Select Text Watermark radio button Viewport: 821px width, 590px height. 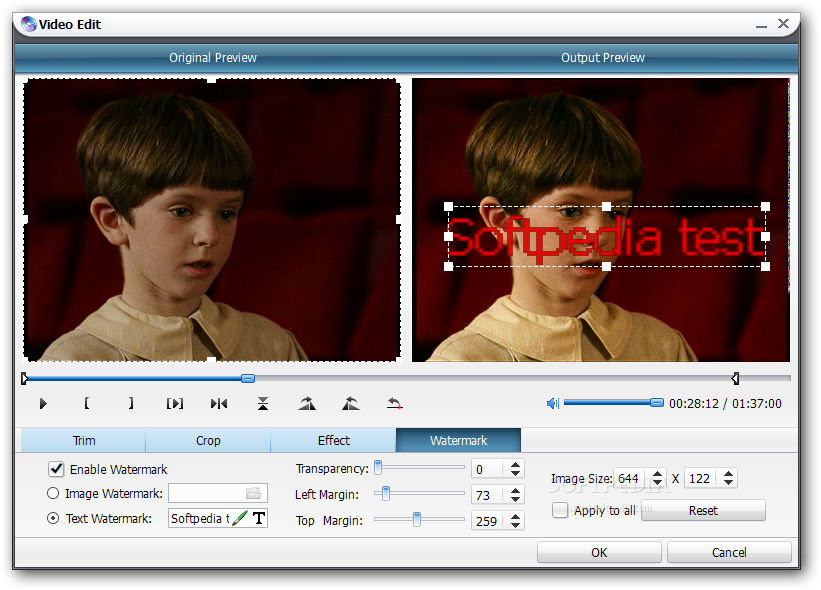[x=53, y=518]
